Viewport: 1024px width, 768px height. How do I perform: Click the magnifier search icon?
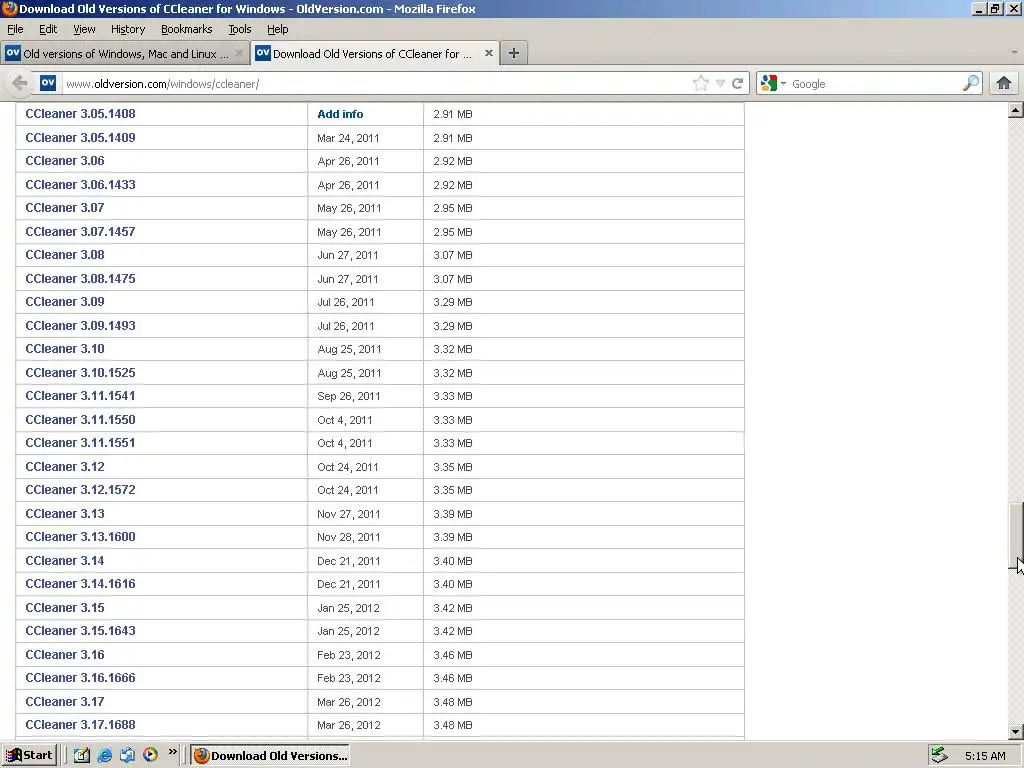click(971, 83)
